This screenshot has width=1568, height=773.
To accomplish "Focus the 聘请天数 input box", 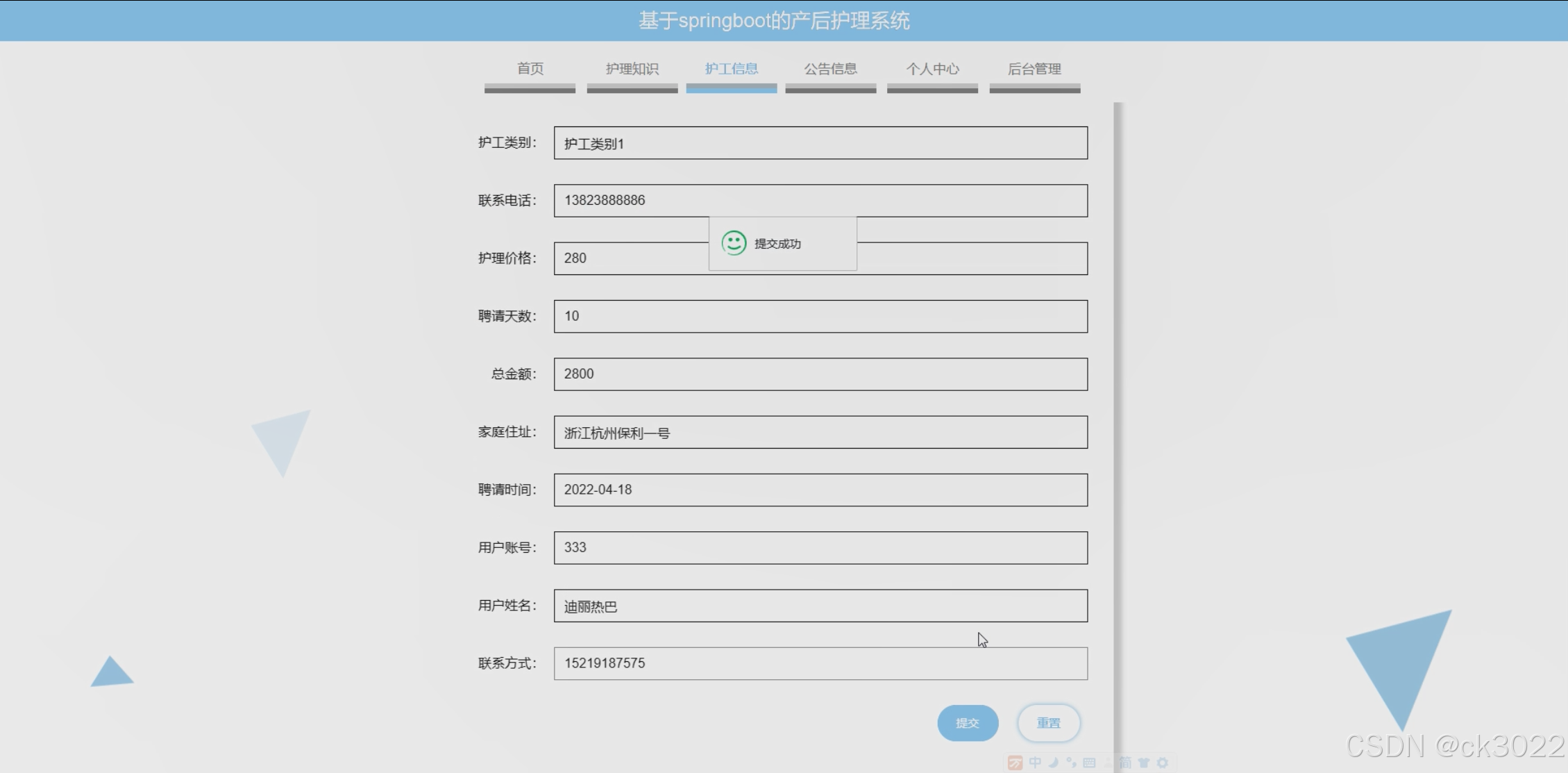I will (x=820, y=316).
